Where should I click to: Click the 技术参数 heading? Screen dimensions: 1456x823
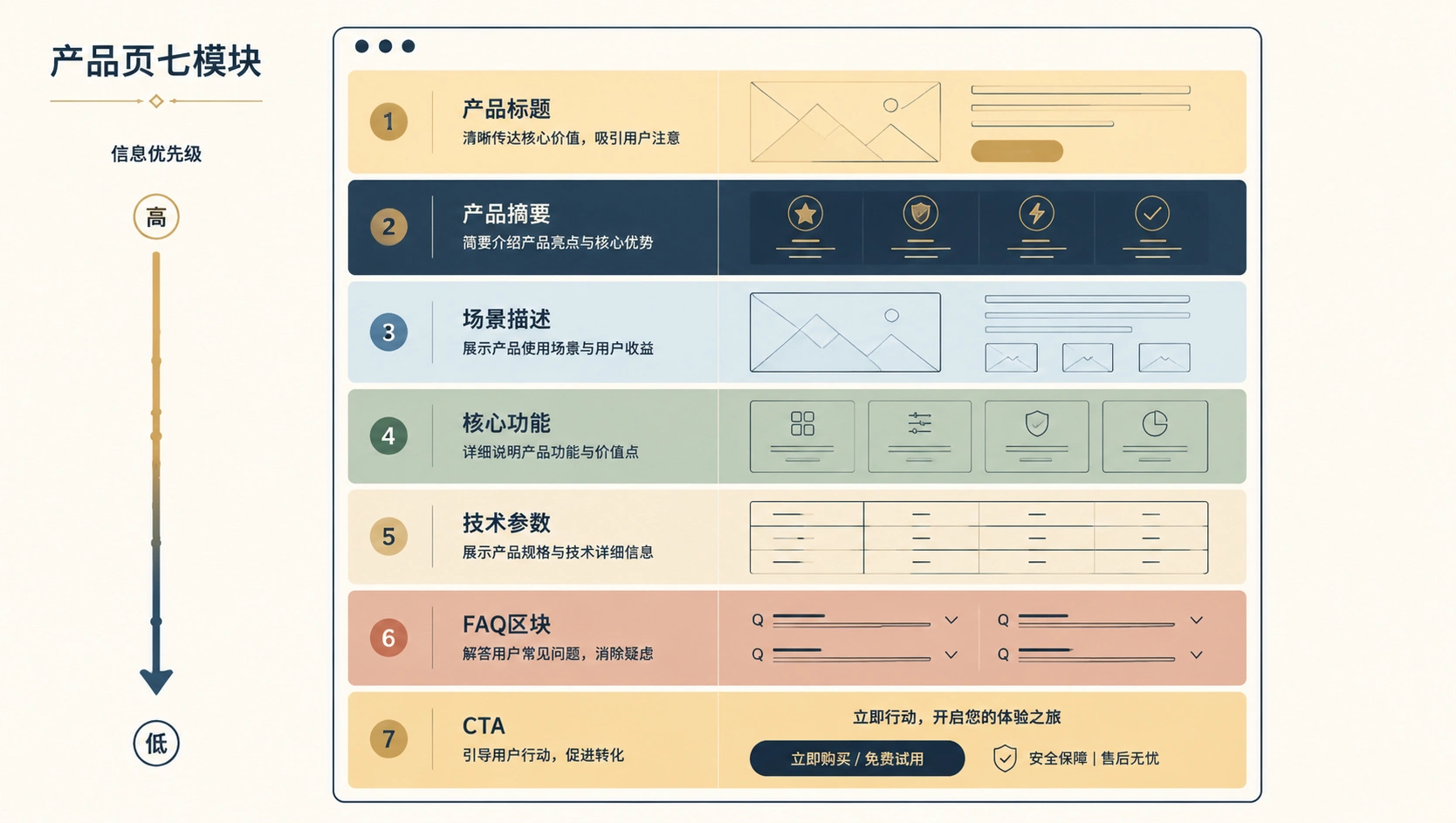pyautogui.click(x=506, y=524)
